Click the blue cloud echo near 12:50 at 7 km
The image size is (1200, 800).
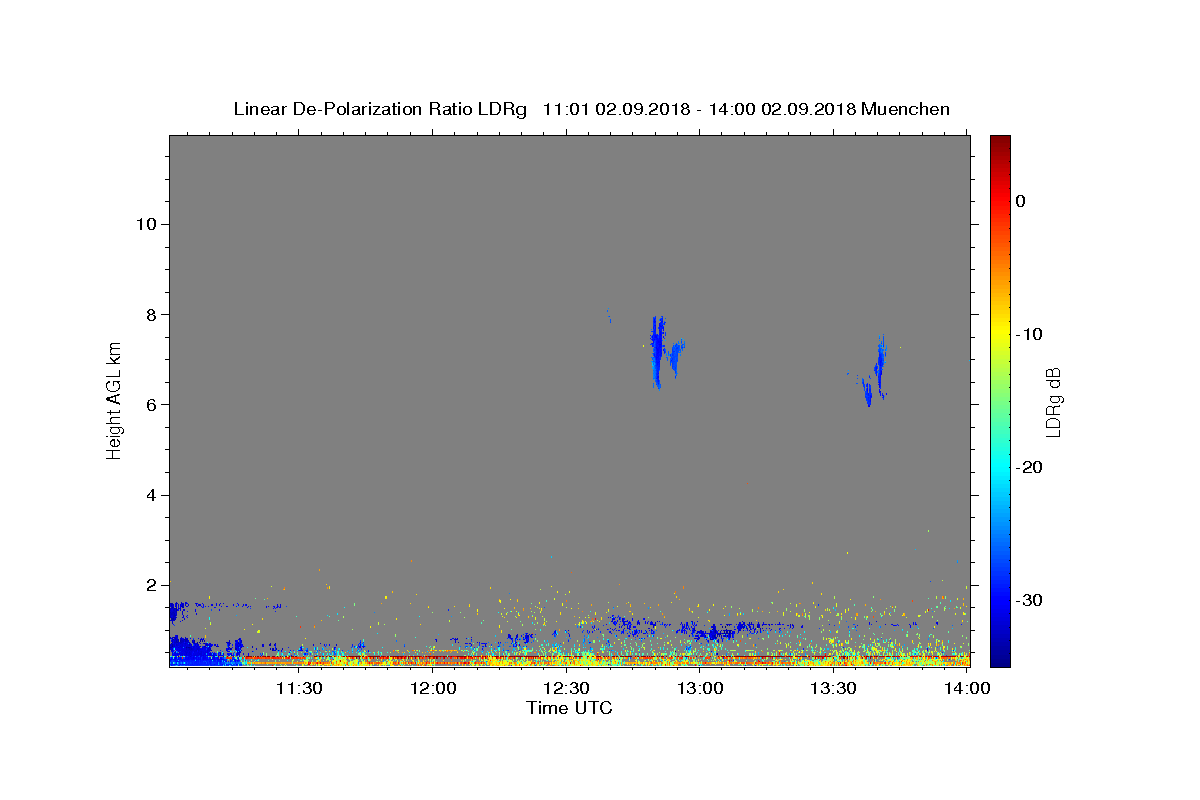[657, 350]
